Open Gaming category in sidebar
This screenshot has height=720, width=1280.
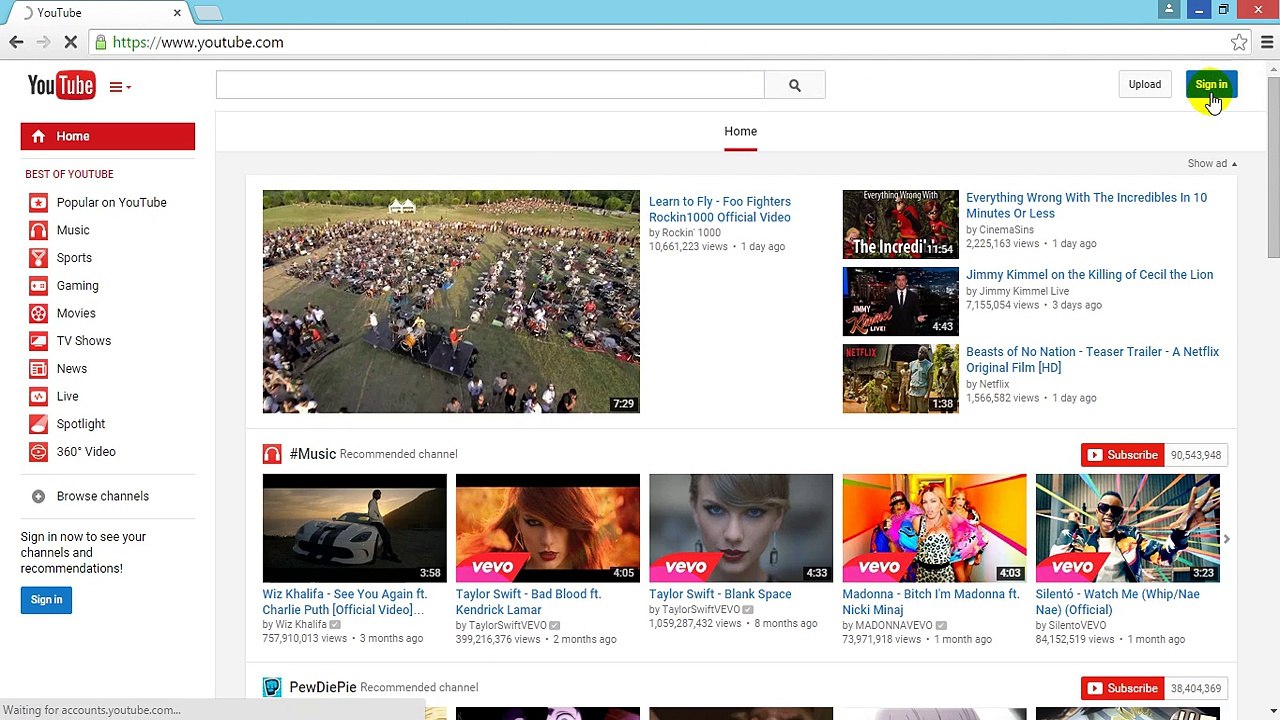click(x=78, y=285)
